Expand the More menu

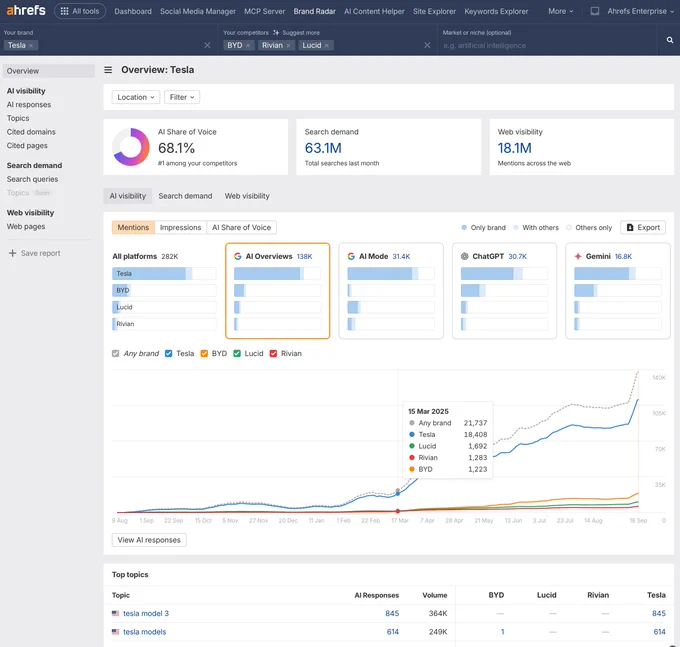(x=560, y=11)
